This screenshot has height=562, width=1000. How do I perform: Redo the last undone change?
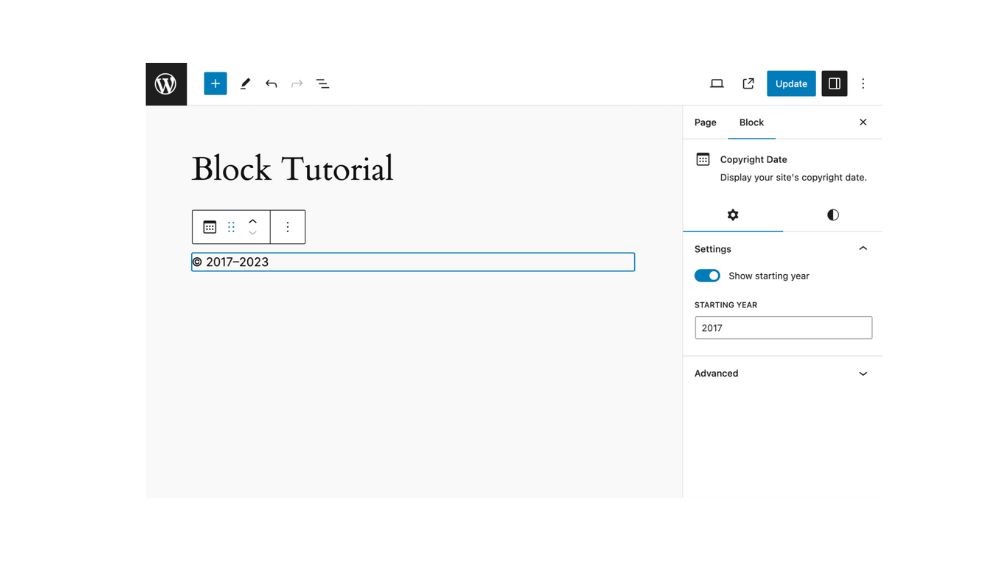297,84
